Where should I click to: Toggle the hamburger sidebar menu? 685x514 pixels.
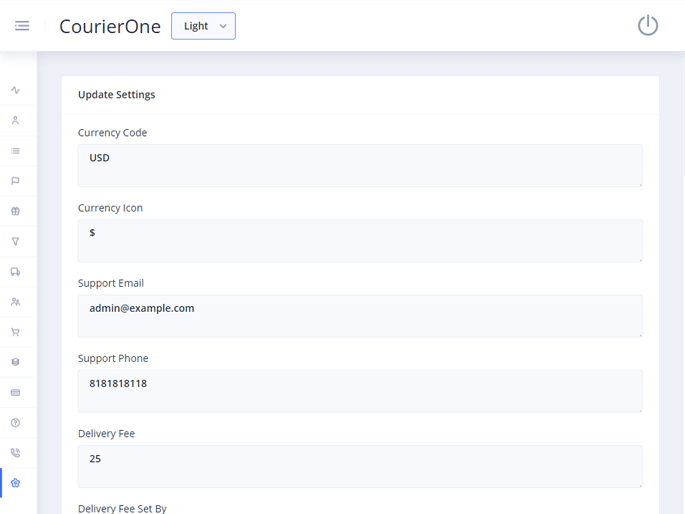[x=22, y=26]
